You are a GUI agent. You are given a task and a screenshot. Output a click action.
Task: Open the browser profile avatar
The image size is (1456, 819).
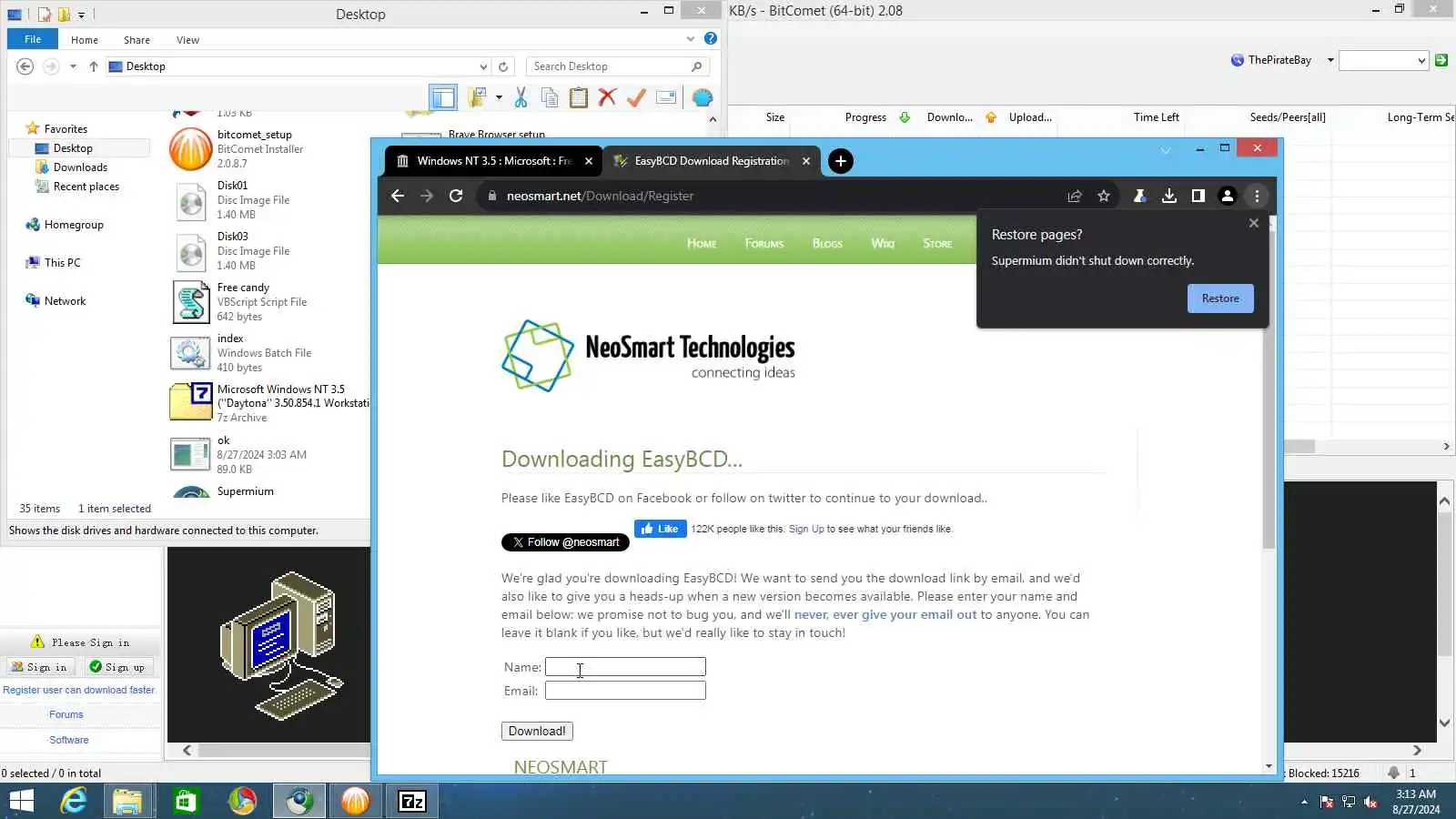[1228, 196]
